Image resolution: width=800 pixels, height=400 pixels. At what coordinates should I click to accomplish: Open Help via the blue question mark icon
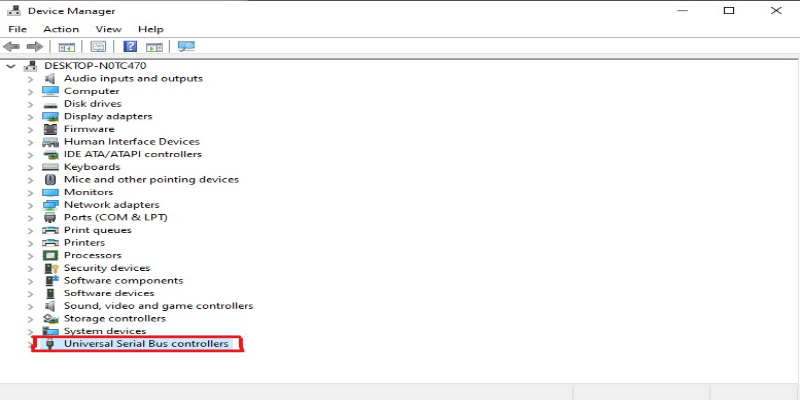130,47
